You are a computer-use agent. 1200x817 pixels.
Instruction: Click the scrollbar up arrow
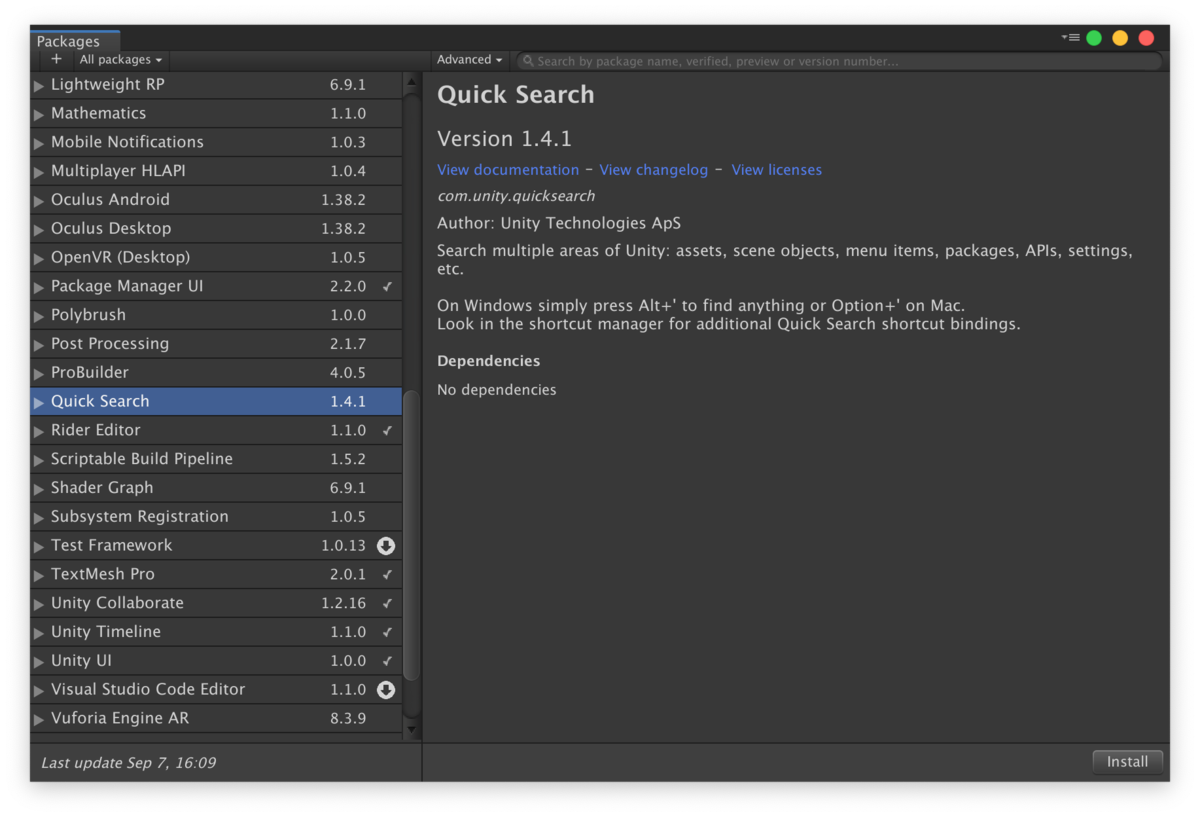(411, 81)
